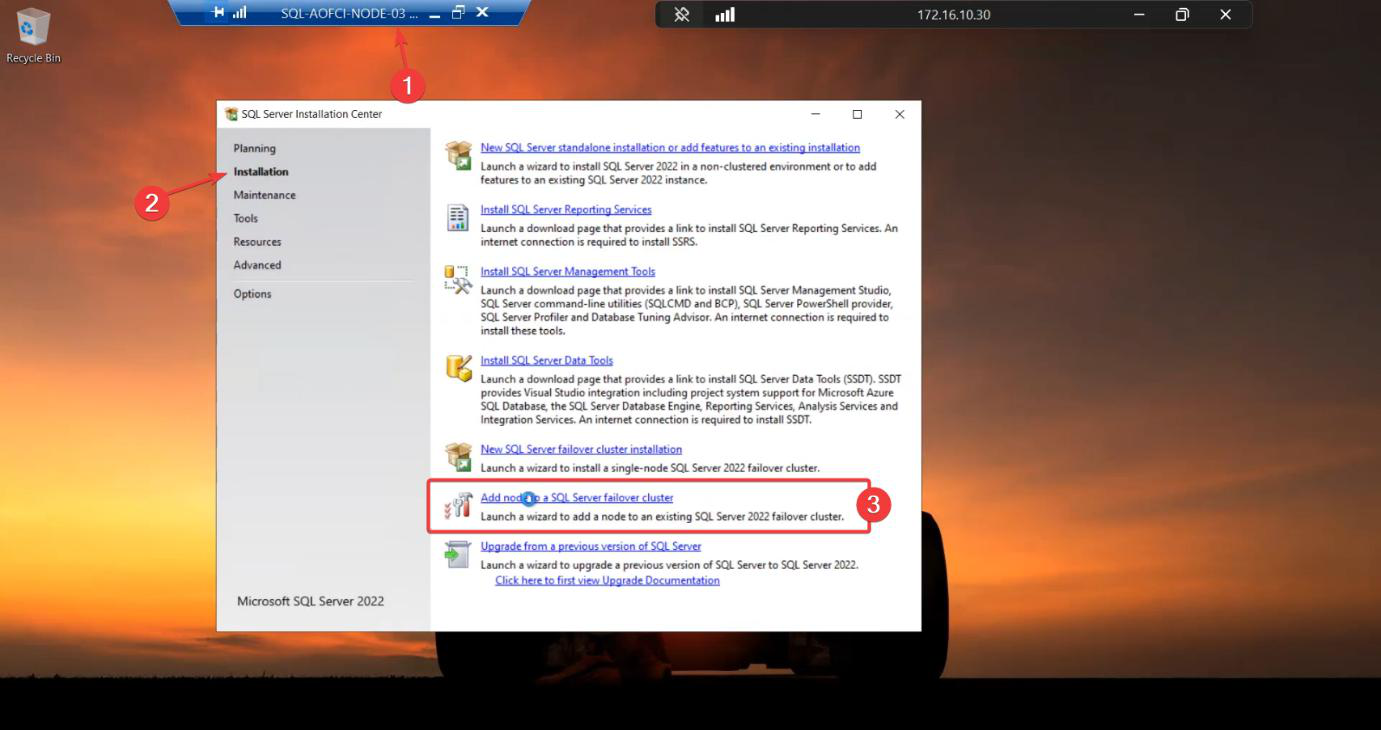The image size is (1381, 730).
Task: Switch to the Tools section
Action: pos(245,218)
